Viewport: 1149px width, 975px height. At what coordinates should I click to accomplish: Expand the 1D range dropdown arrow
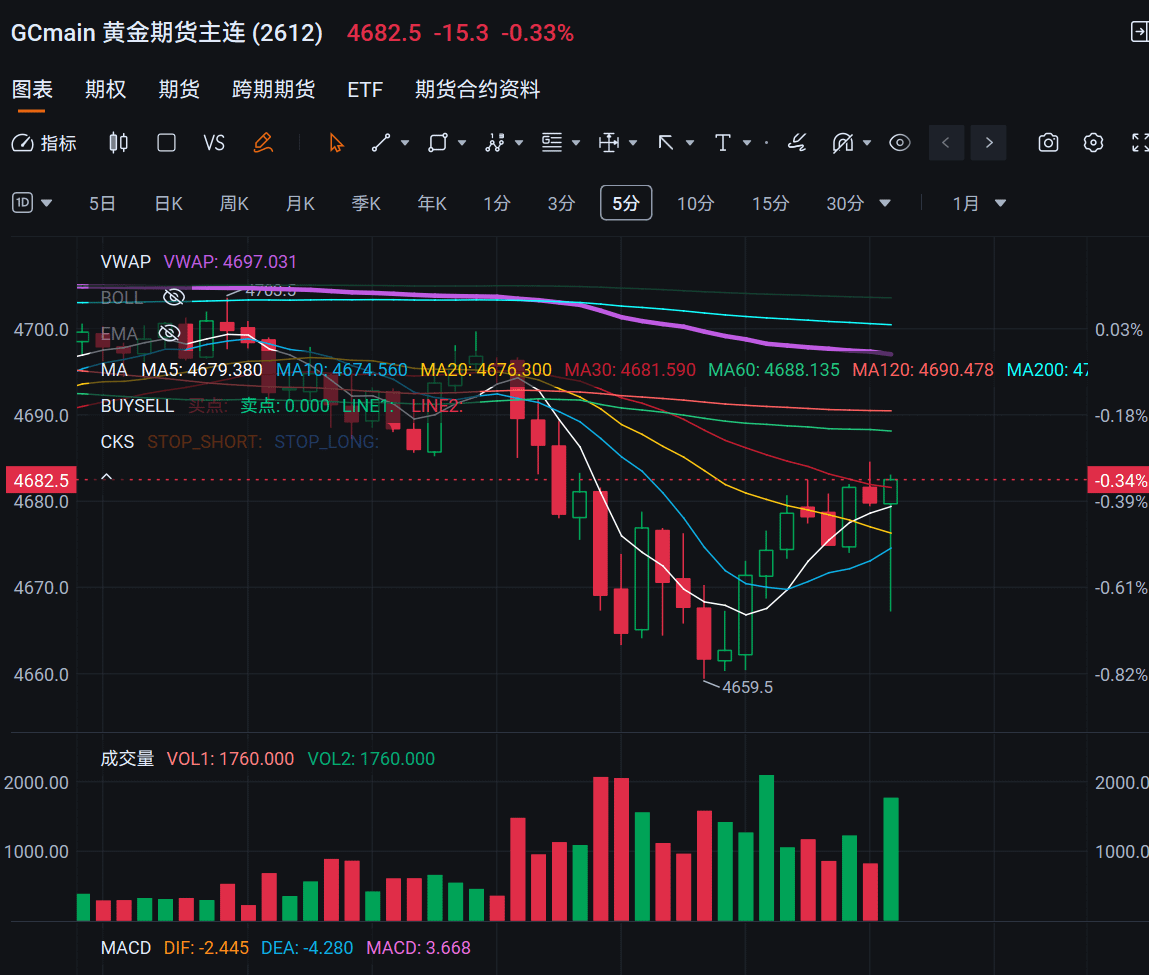47,203
